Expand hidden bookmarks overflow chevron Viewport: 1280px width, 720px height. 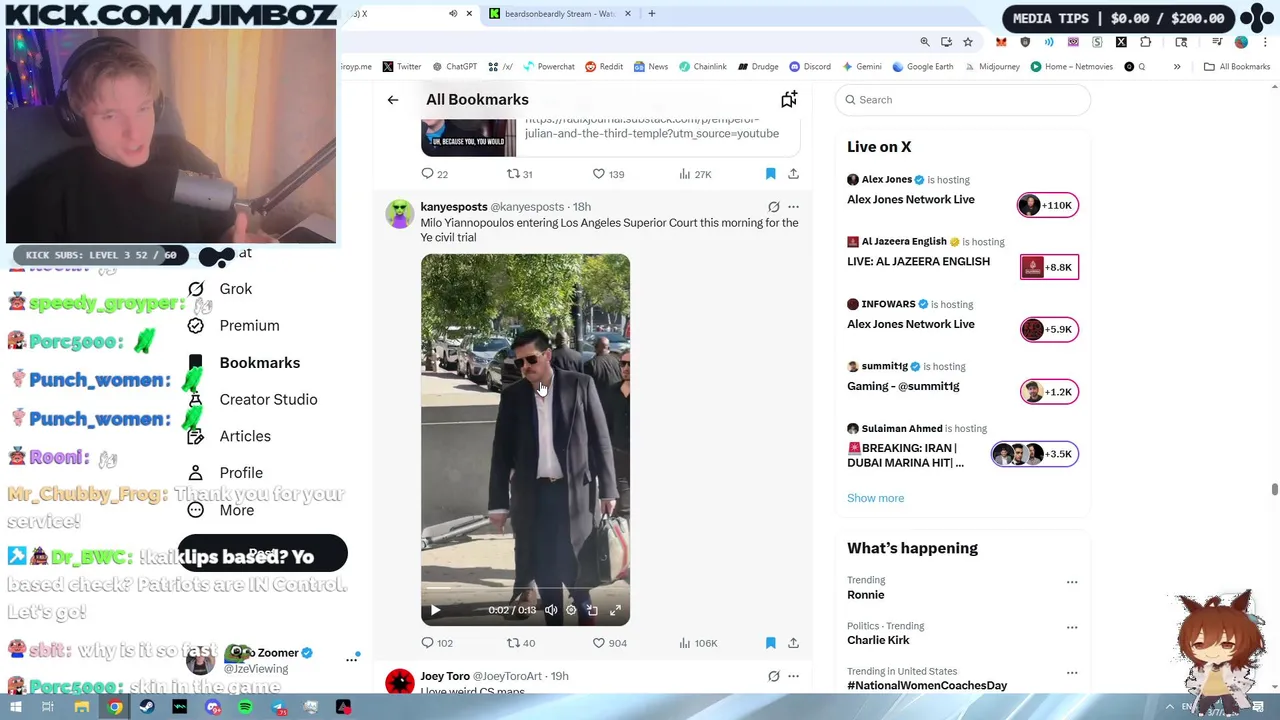[x=1177, y=67]
